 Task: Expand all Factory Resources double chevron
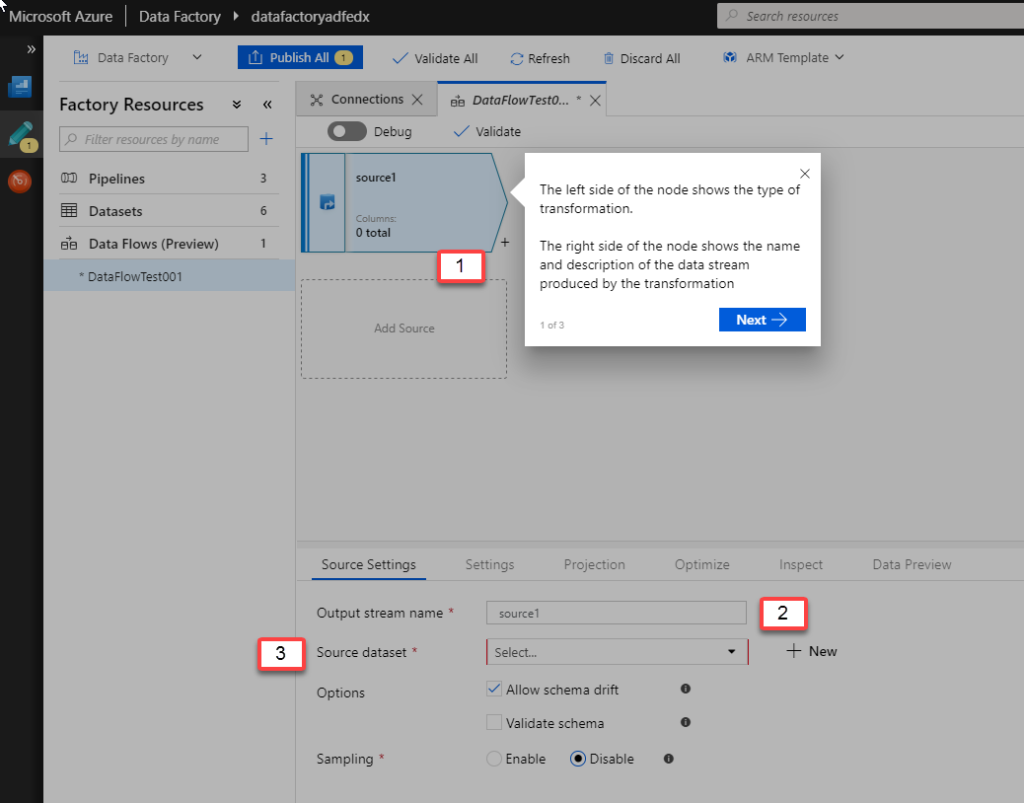(x=236, y=104)
